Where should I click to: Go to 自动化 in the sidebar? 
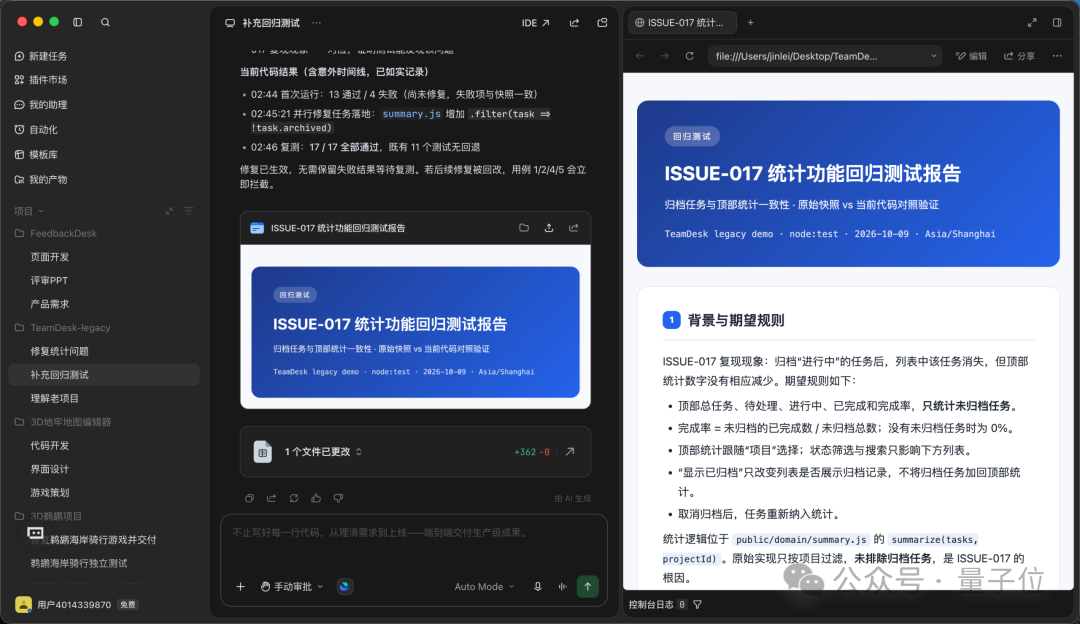37,129
